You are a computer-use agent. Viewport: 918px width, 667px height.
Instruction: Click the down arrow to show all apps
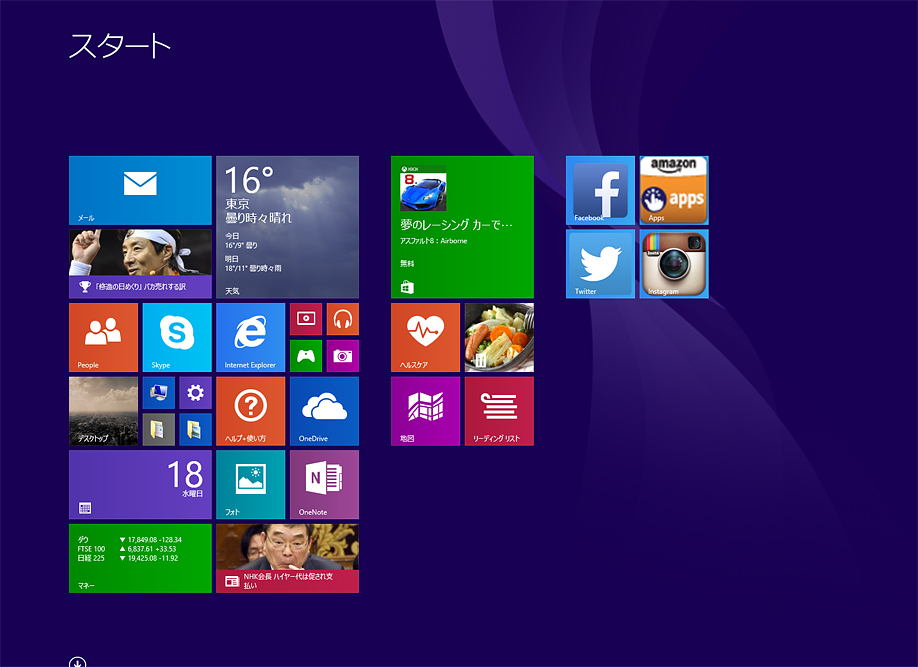[77, 662]
